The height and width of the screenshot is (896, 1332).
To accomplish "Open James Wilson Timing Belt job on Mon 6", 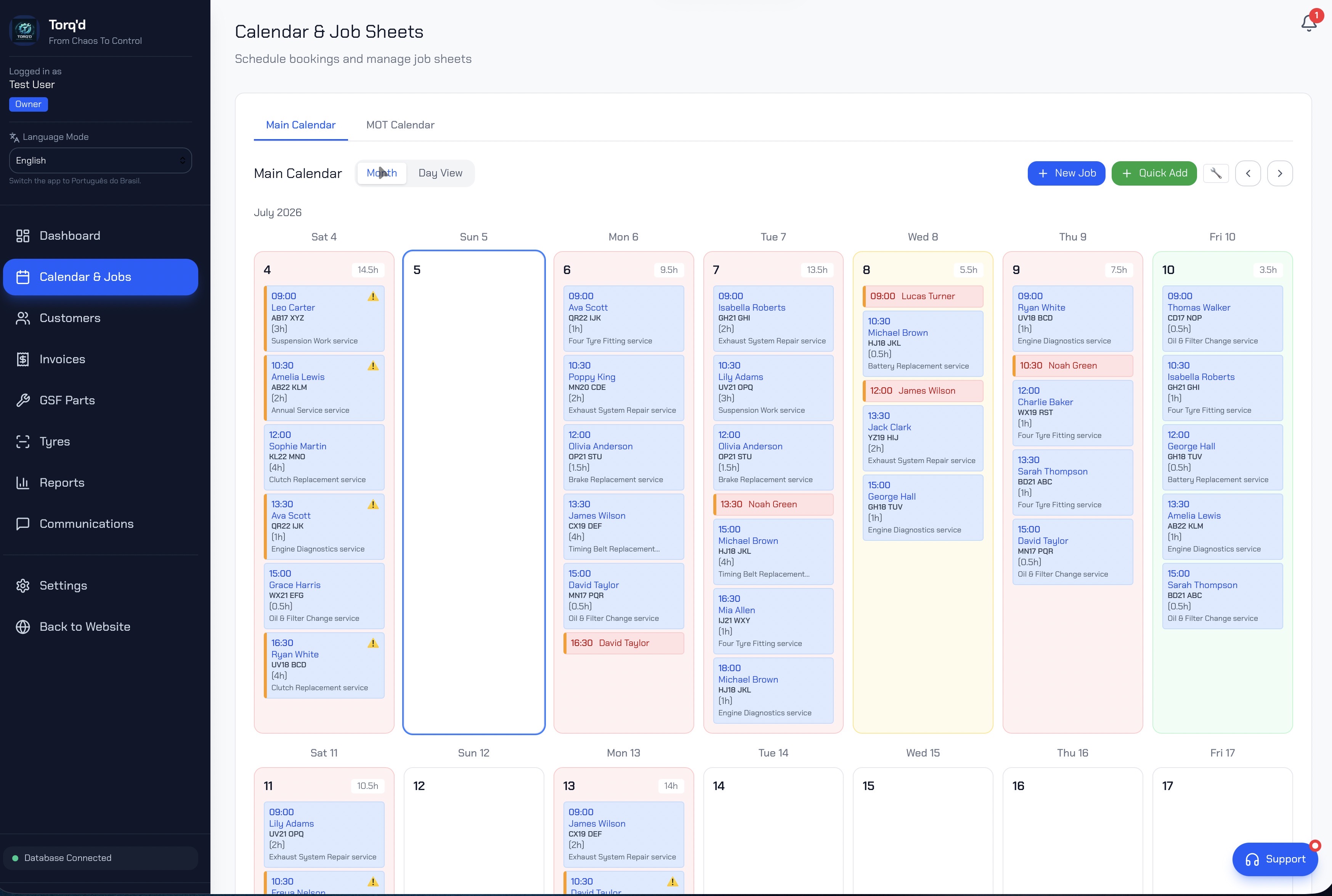I will pyautogui.click(x=623, y=527).
